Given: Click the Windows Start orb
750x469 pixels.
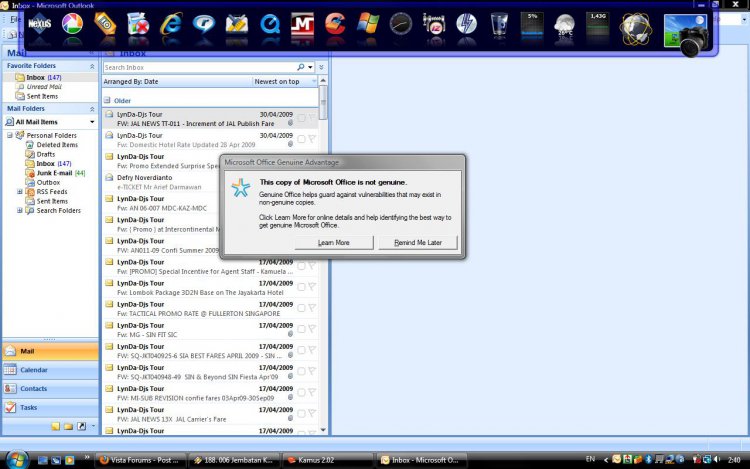Looking at the screenshot, I should point(17,459).
